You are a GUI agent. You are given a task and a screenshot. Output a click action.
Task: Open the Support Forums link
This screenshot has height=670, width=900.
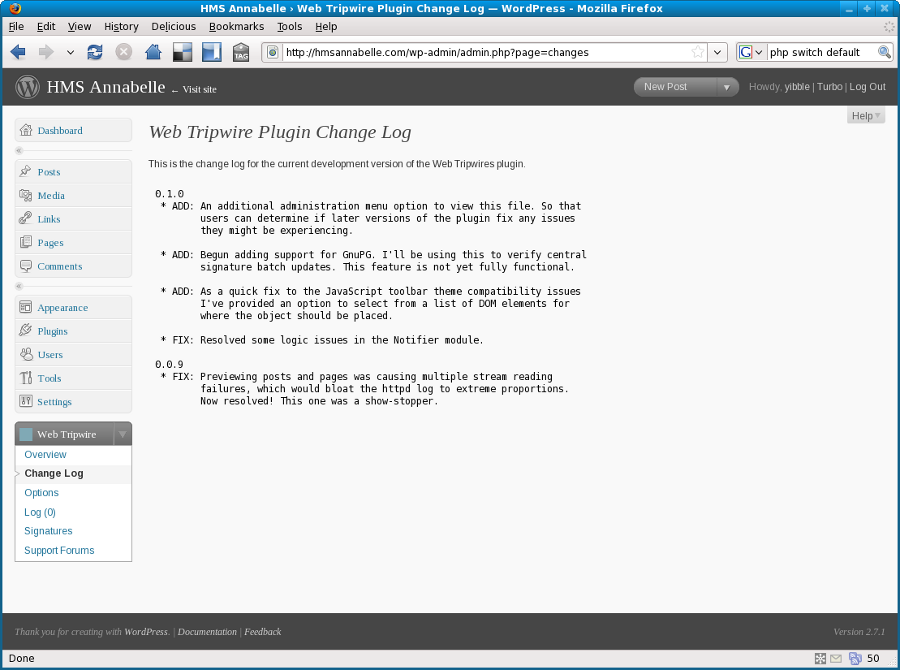click(x=59, y=550)
